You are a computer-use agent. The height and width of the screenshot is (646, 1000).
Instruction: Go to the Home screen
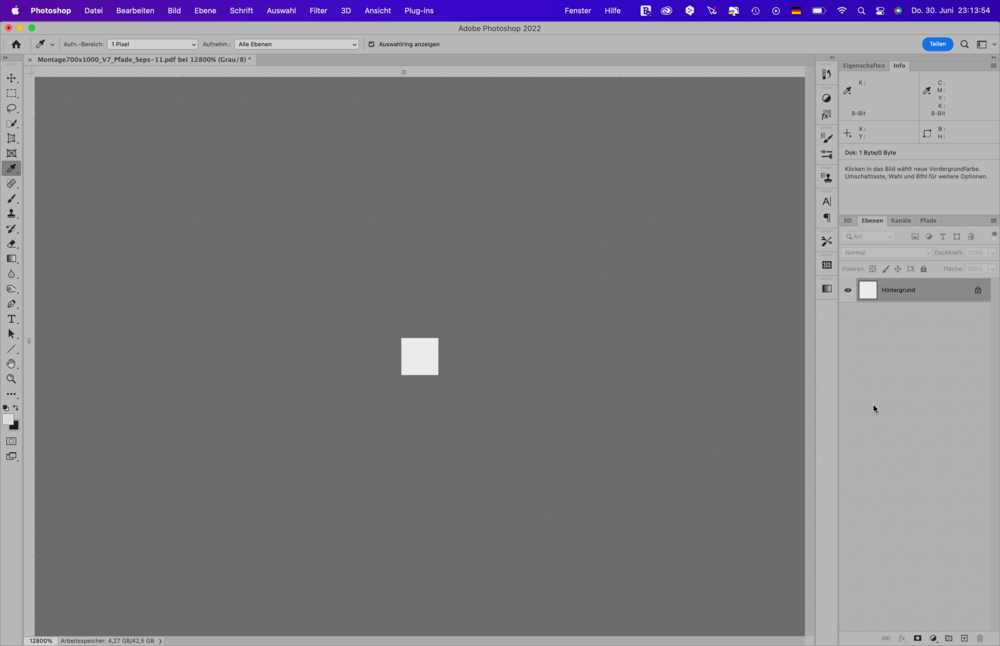pos(16,44)
